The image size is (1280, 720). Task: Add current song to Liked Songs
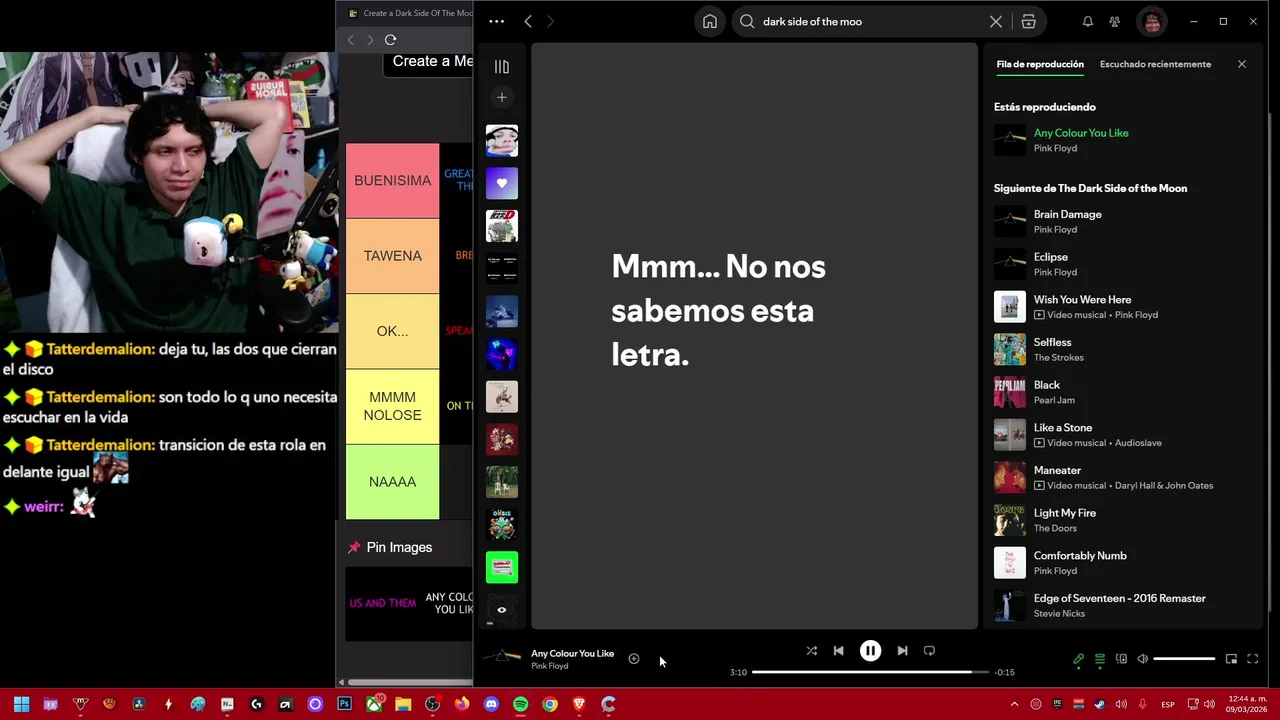click(x=633, y=658)
